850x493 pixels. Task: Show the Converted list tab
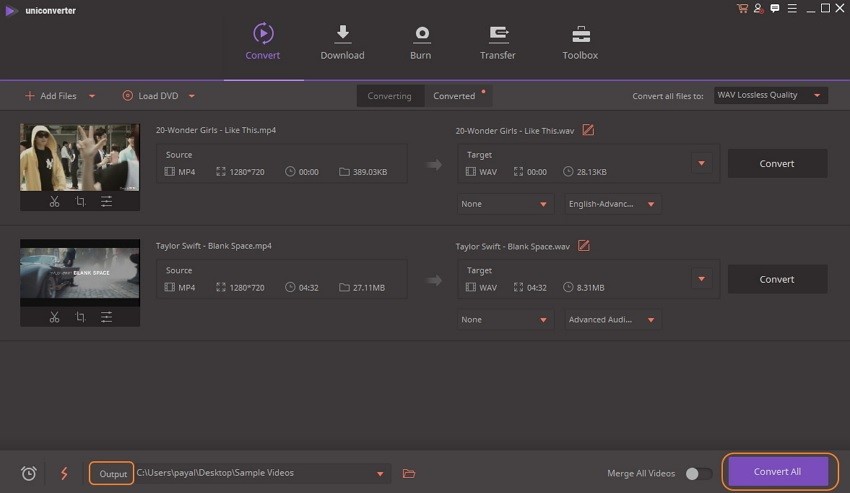[454, 96]
